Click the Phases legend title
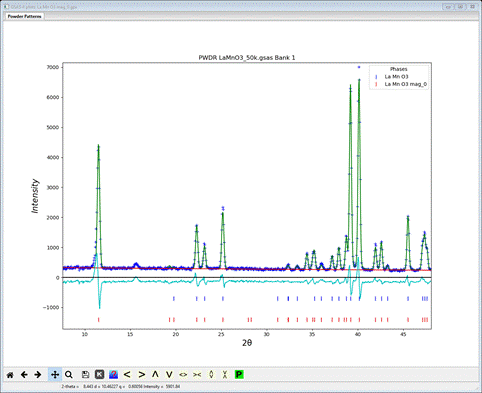 point(399,69)
